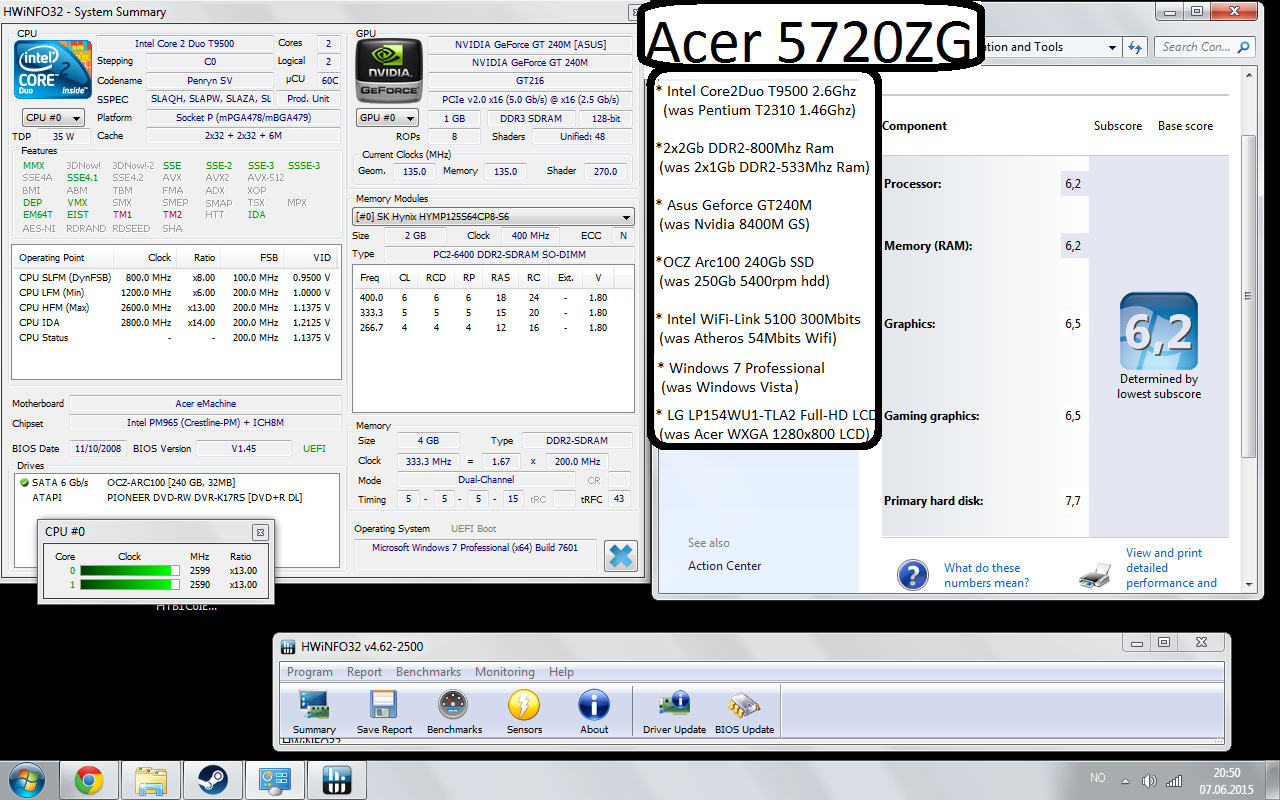Open Windows Explorer from the taskbar

point(151,780)
